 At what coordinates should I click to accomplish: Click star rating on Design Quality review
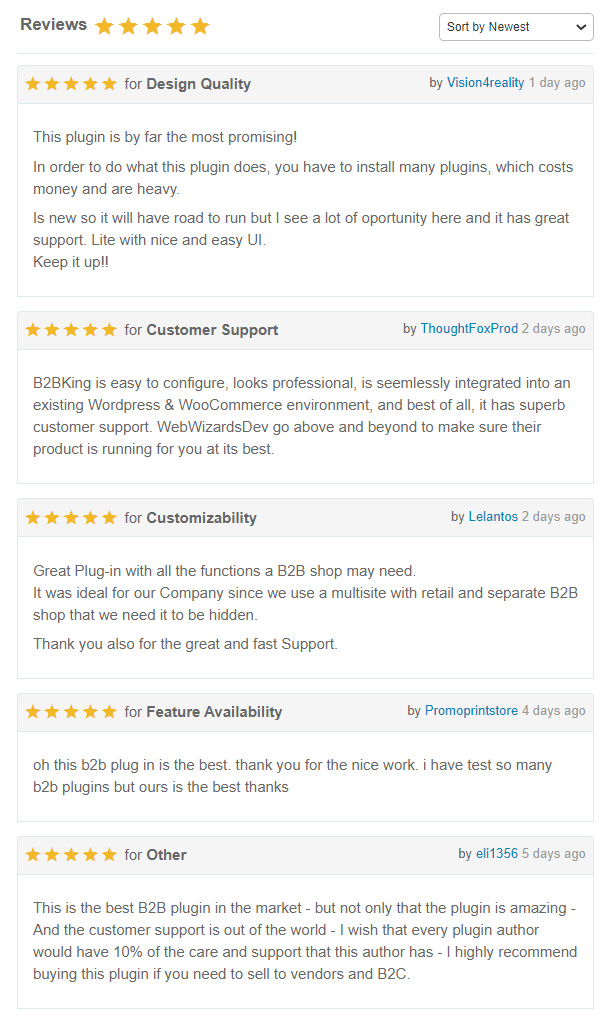pyautogui.click(x=71, y=84)
